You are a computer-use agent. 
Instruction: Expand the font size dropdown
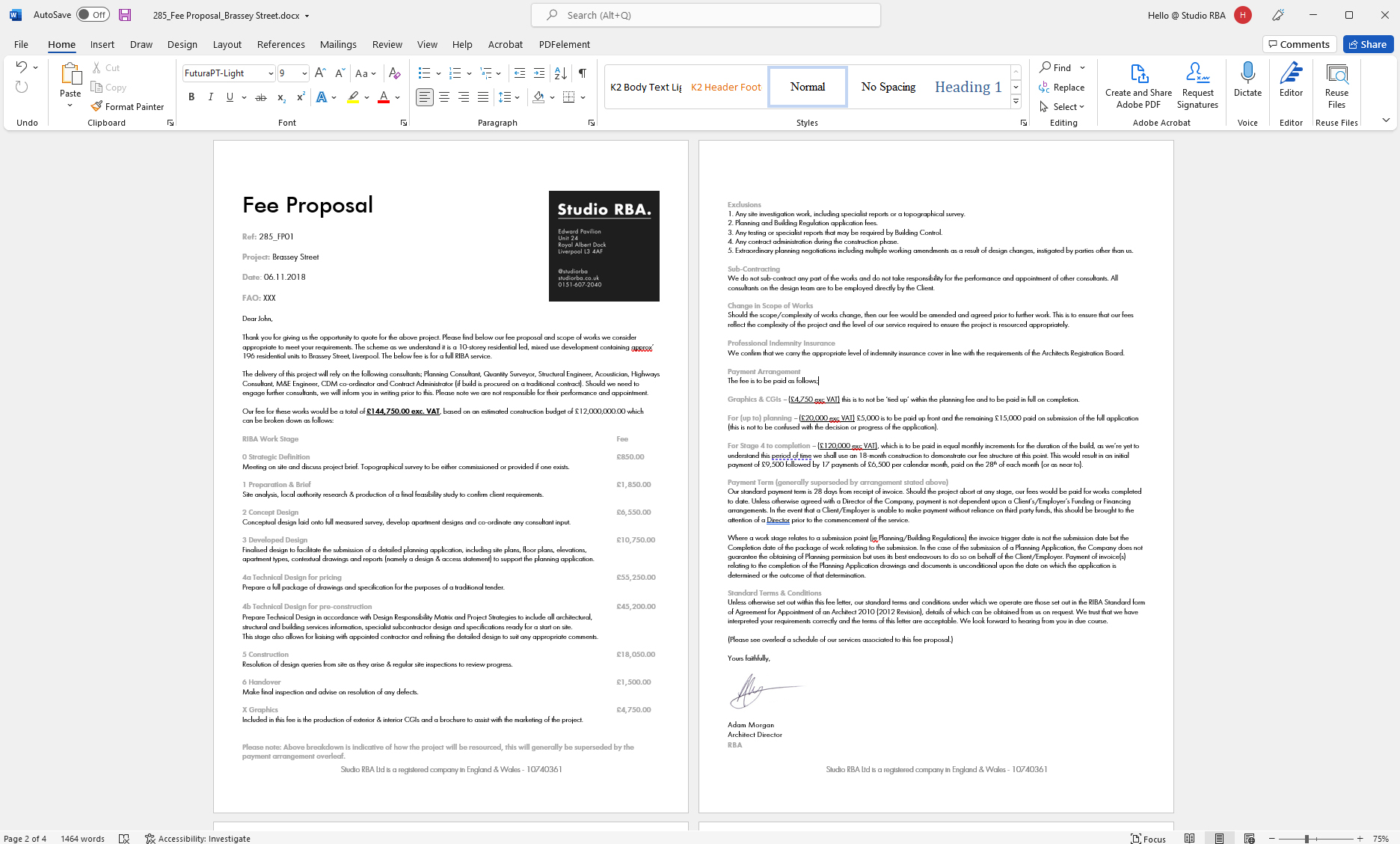(x=302, y=73)
